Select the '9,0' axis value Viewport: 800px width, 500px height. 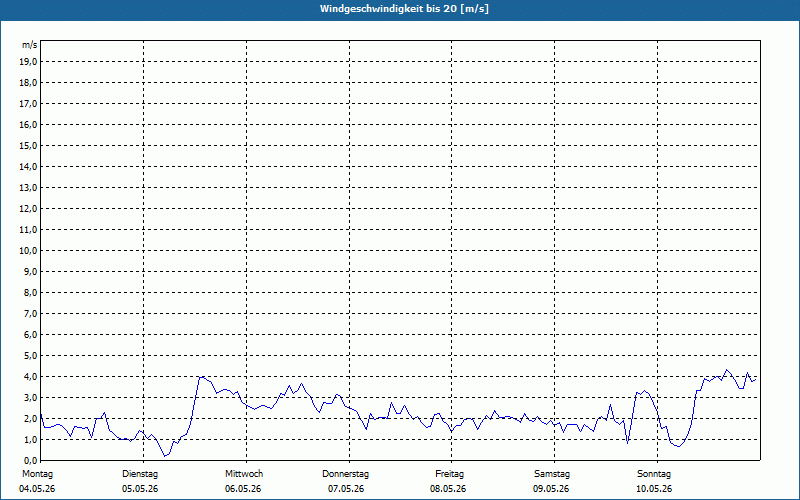click(x=30, y=271)
